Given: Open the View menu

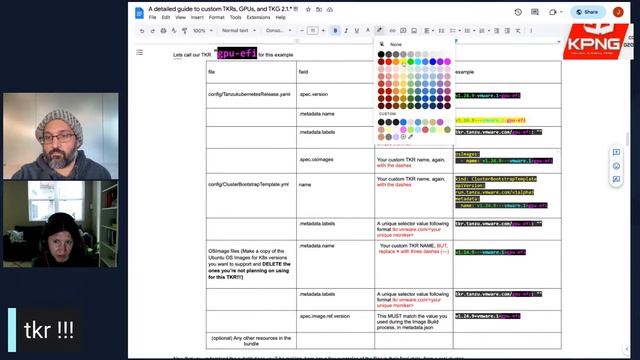Looking at the screenshot, I should tap(180, 18).
